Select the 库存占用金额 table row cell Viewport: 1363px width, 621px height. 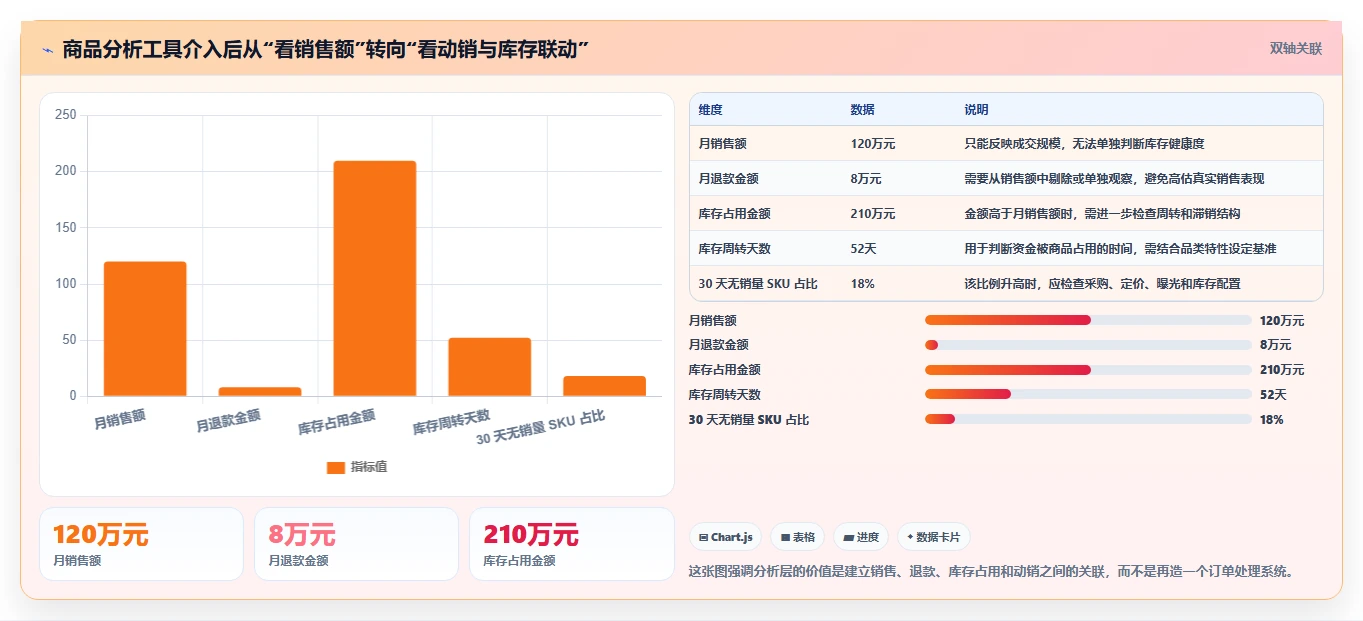click(734, 214)
